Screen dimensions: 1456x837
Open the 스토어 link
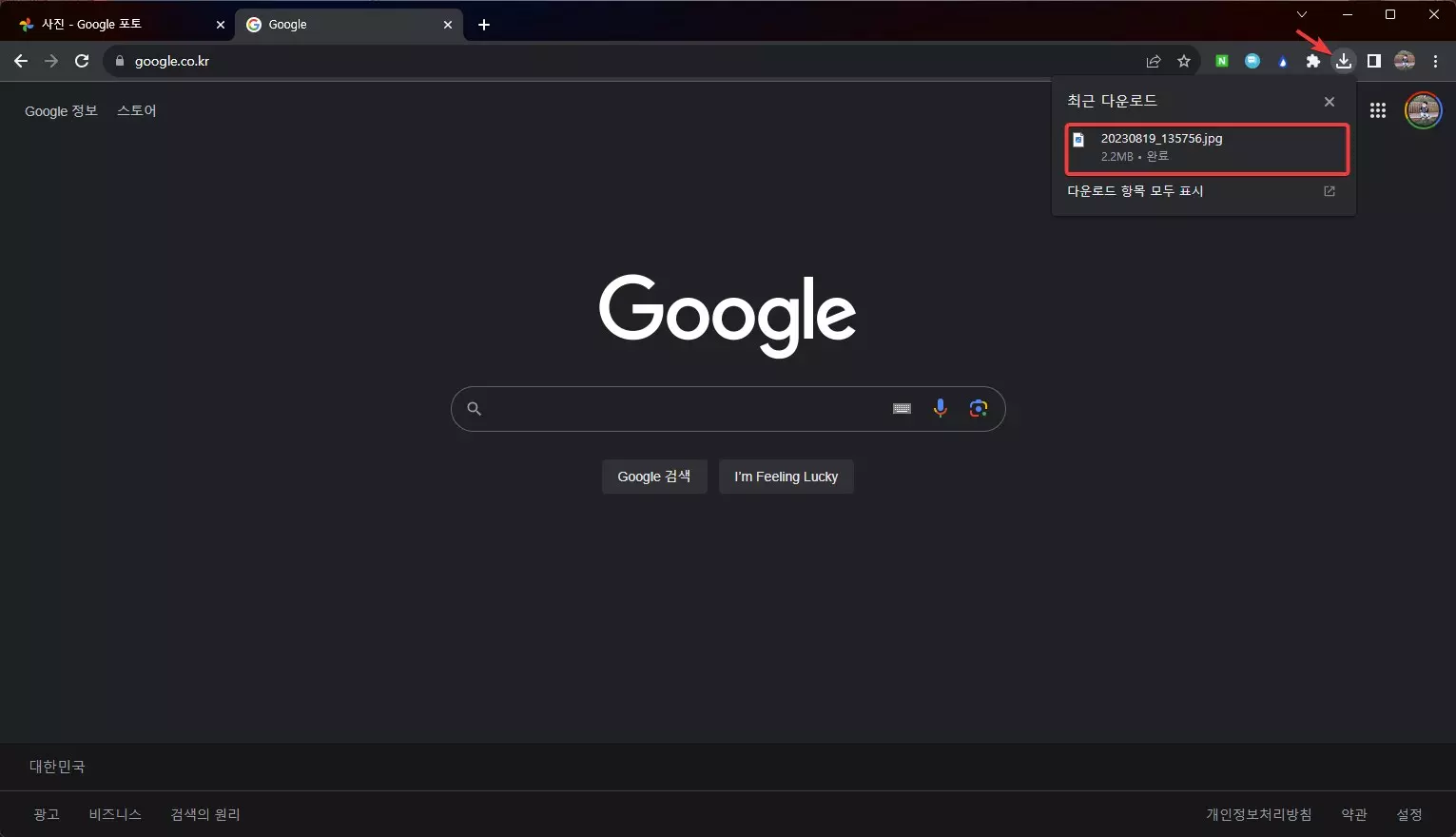pyautogui.click(x=137, y=111)
